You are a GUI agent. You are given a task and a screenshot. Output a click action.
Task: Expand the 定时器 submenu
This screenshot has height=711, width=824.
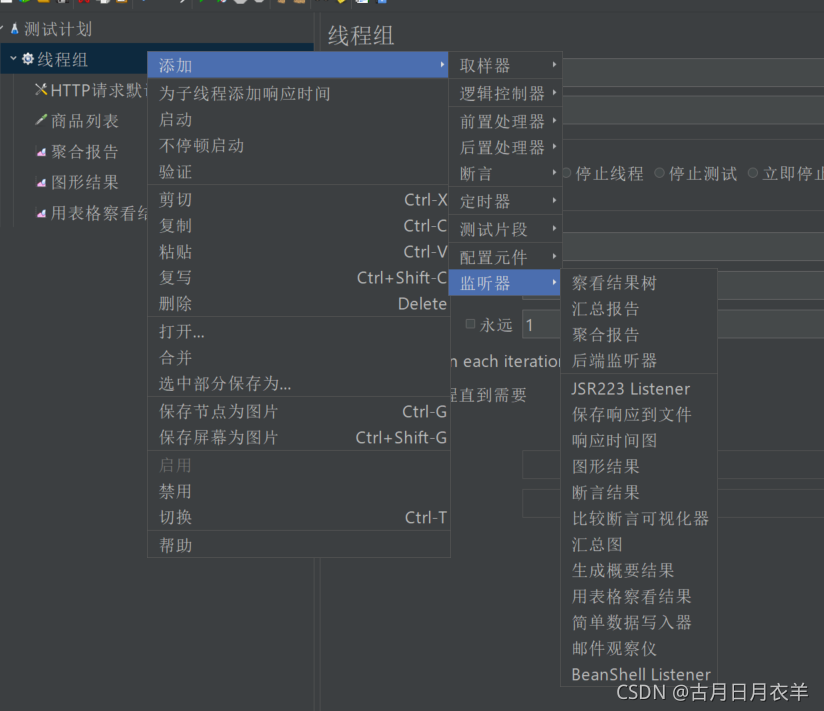(x=506, y=201)
